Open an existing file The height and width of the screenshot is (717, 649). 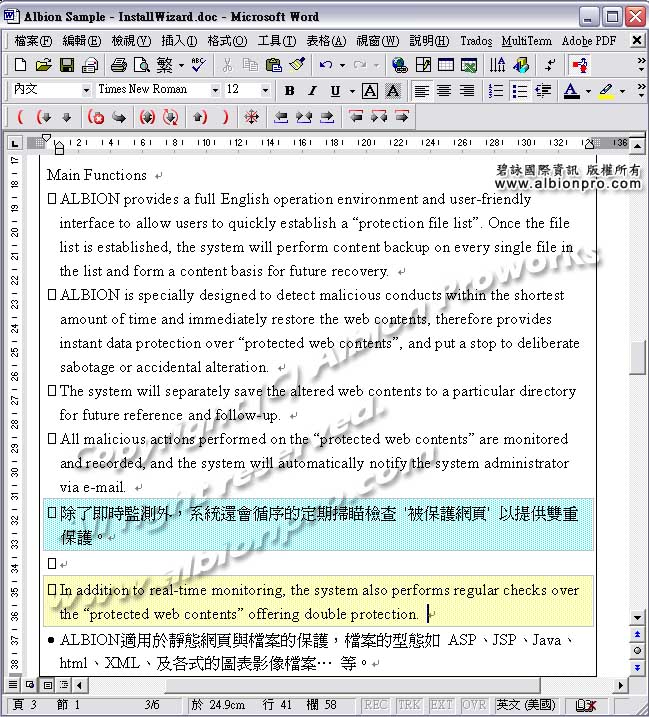(43, 65)
